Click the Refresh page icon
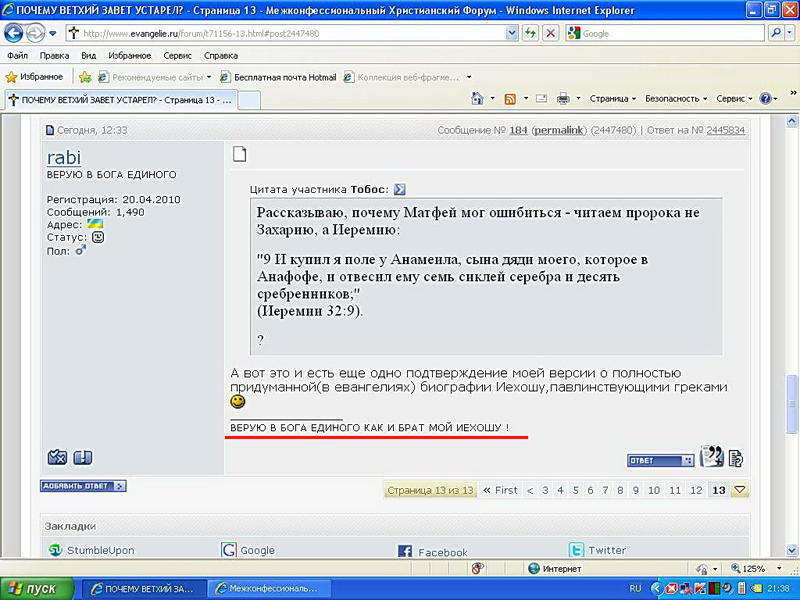The image size is (800, 600). coord(530,33)
